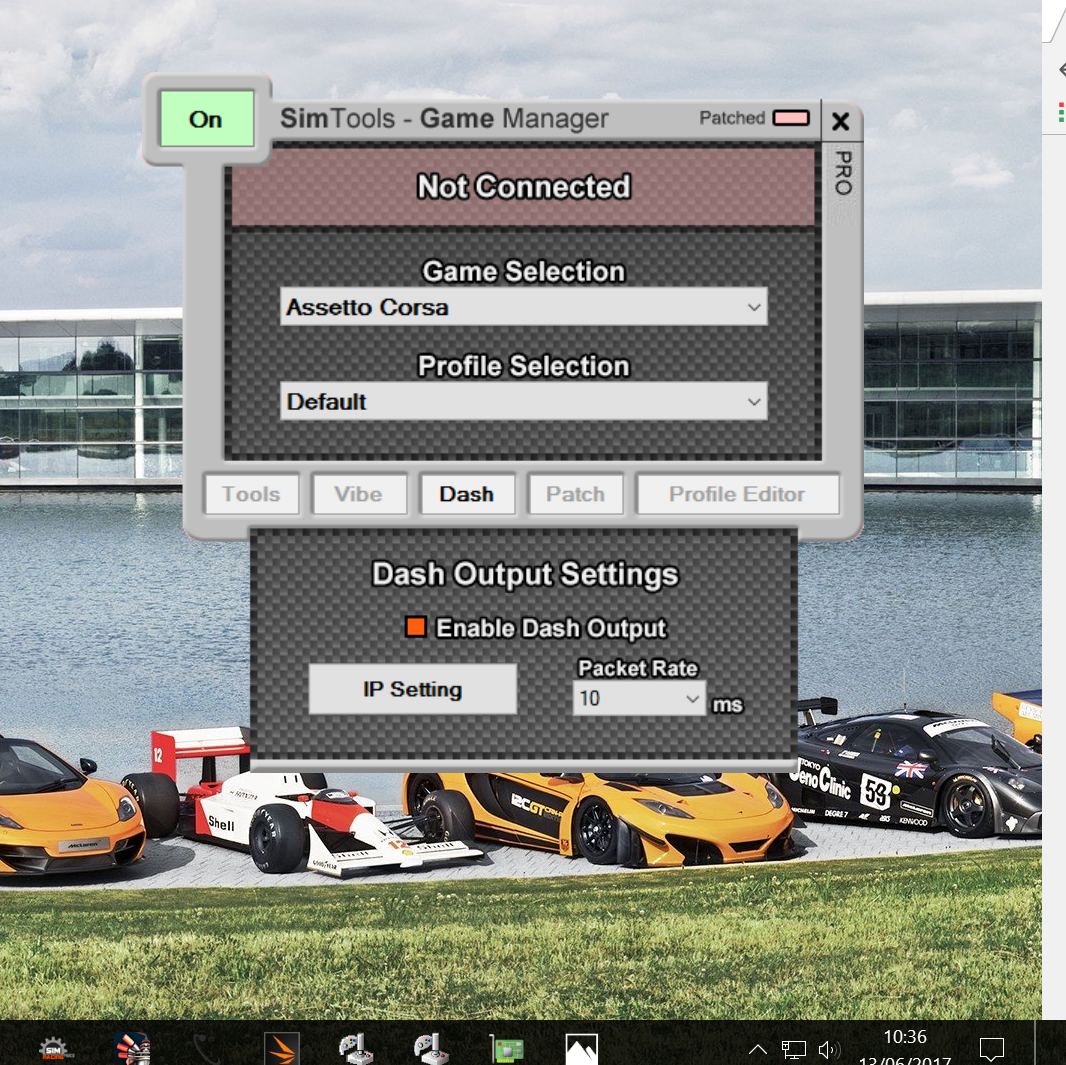The image size is (1066, 1065).
Task: Click the IP Setting button
Action: tap(412, 689)
